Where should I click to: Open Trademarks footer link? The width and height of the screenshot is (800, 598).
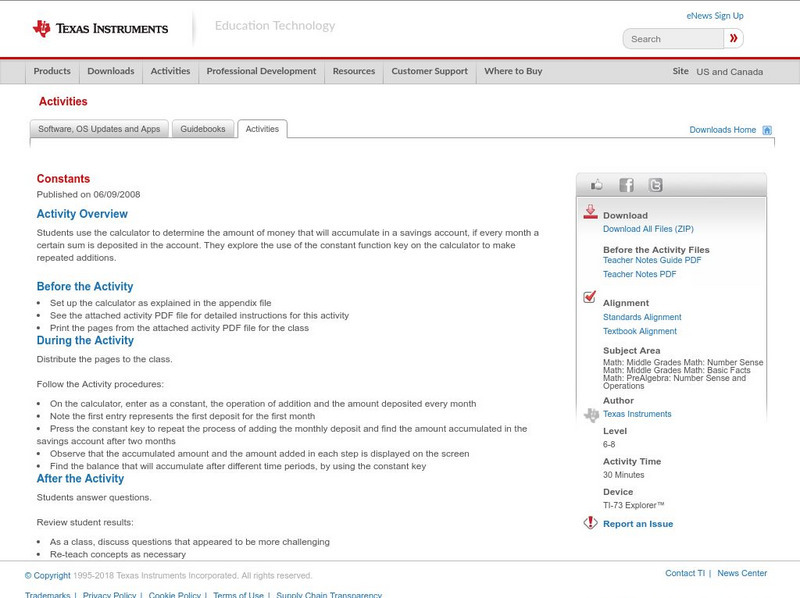point(47,594)
